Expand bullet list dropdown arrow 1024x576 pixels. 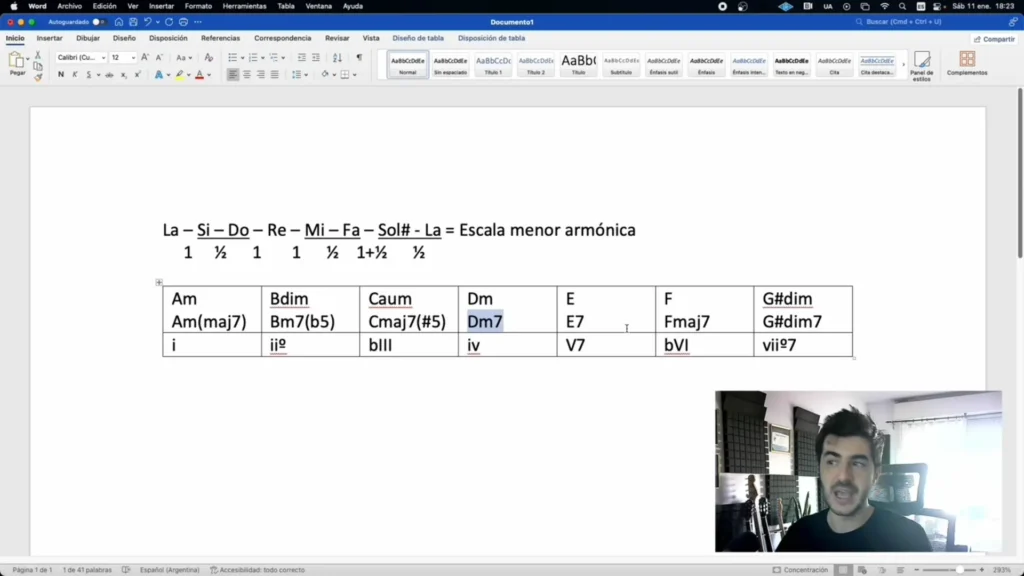click(x=242, y=58)
